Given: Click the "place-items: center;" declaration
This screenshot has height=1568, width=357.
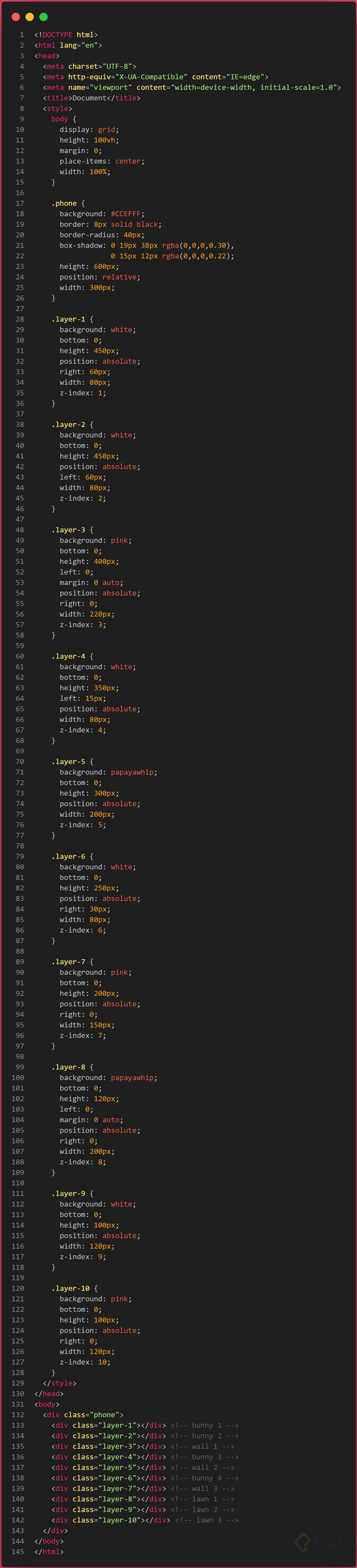Looking at the screenshot, I should [x=102, y=161].
